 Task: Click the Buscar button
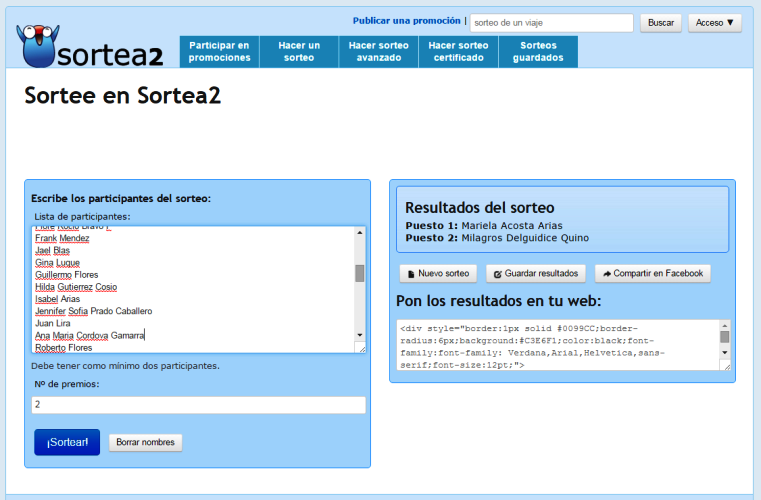661,23
